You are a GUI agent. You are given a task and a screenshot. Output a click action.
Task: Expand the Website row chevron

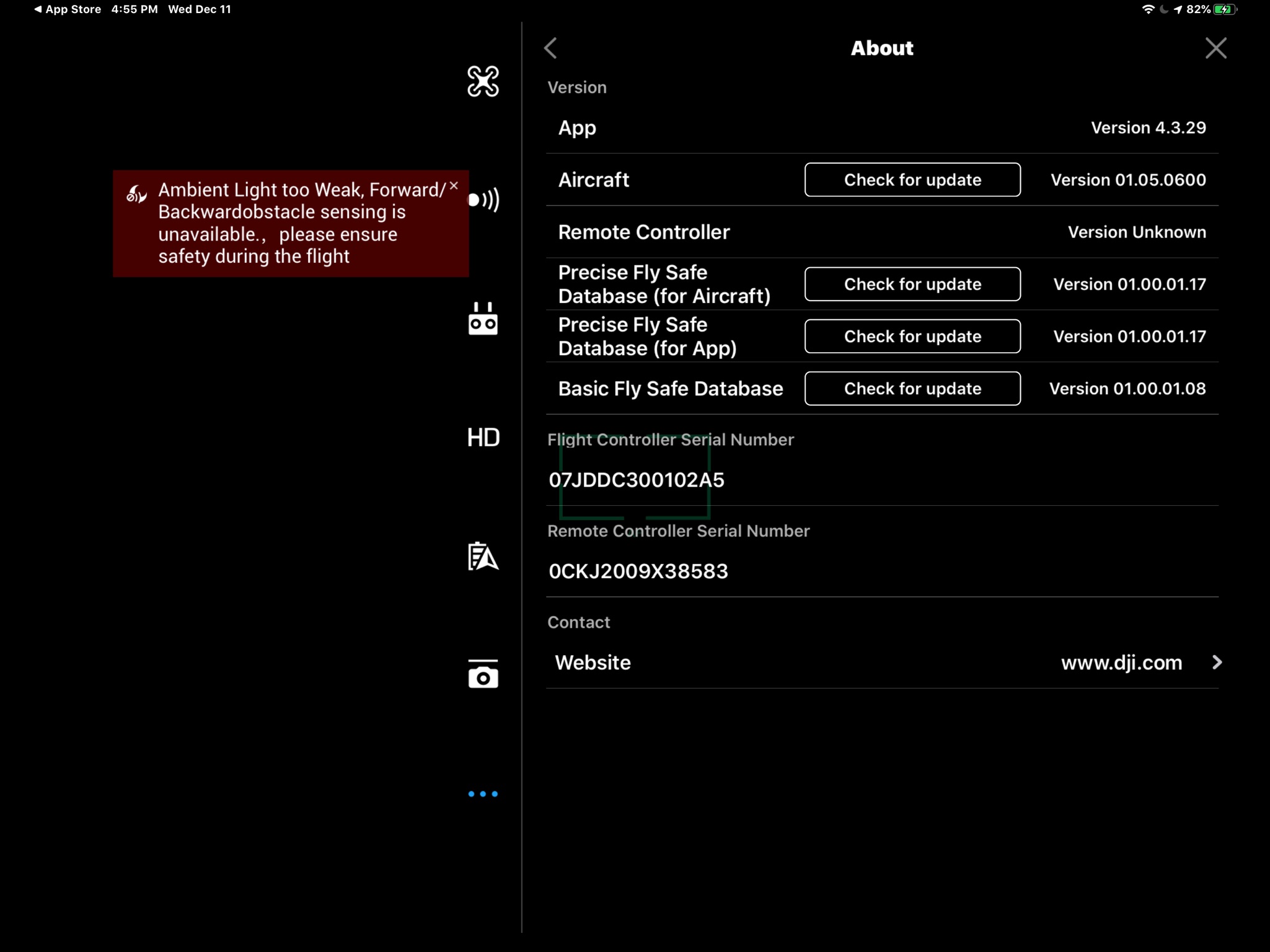[1217, 663]
